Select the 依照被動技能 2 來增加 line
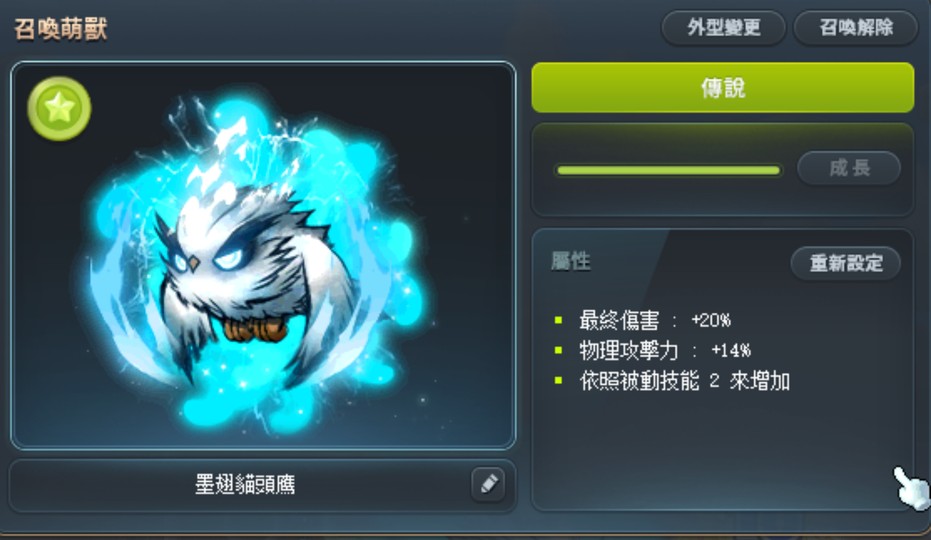This screenshot has width=931, height=540. (x=672, y=381)
